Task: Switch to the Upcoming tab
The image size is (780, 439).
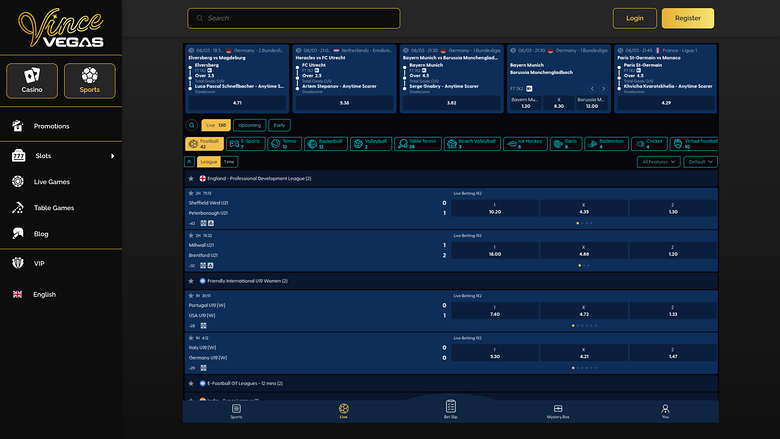Action: 250,125
